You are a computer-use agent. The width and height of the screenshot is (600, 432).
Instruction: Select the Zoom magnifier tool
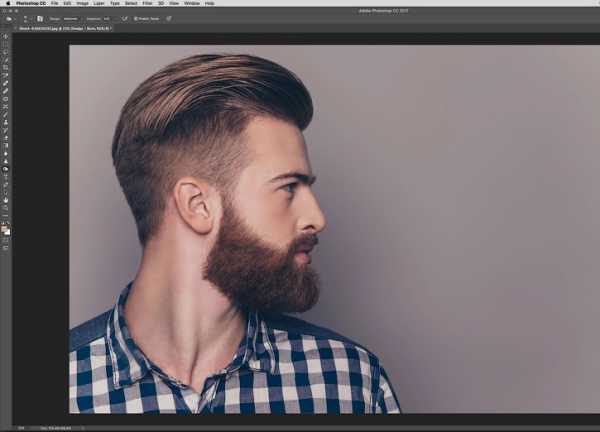5,207
